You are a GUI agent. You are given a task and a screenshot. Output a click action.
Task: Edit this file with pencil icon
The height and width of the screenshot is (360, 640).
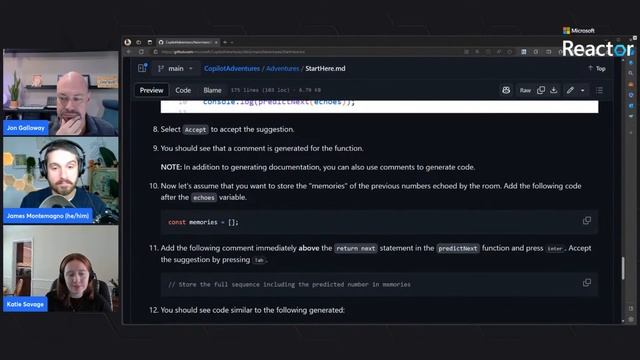(570, 90)
